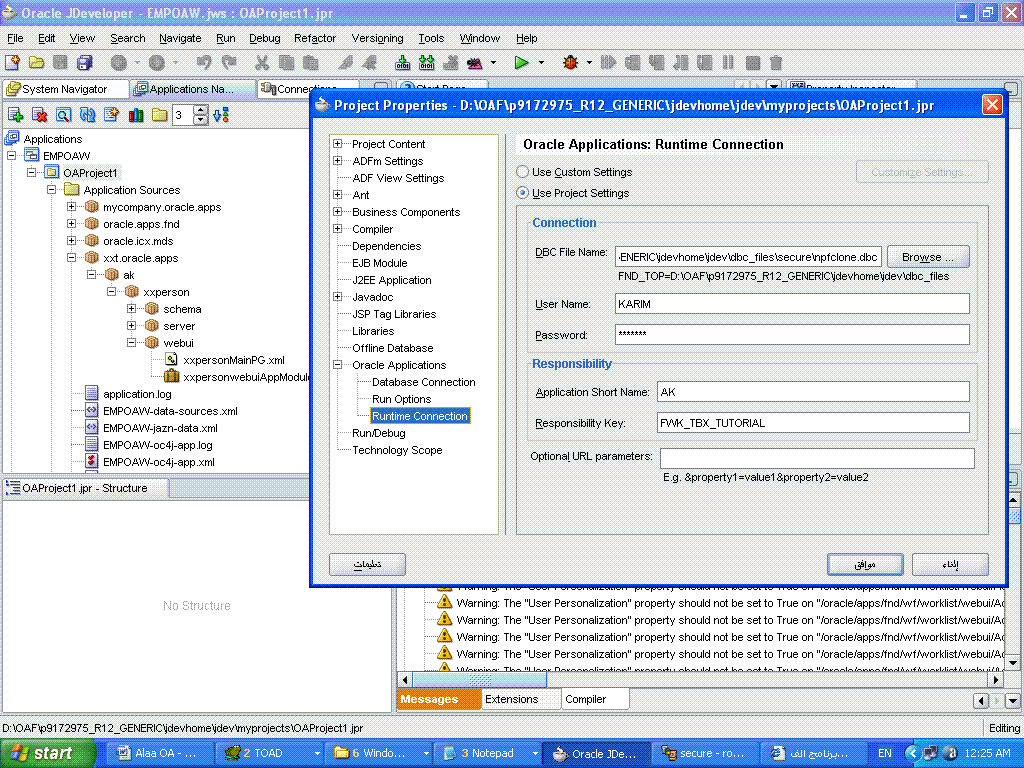Screen dimensions: 1024x768
Task: Start debugging with the red ladybug icon
Action: pyautogui.click(x=570, y=63)
